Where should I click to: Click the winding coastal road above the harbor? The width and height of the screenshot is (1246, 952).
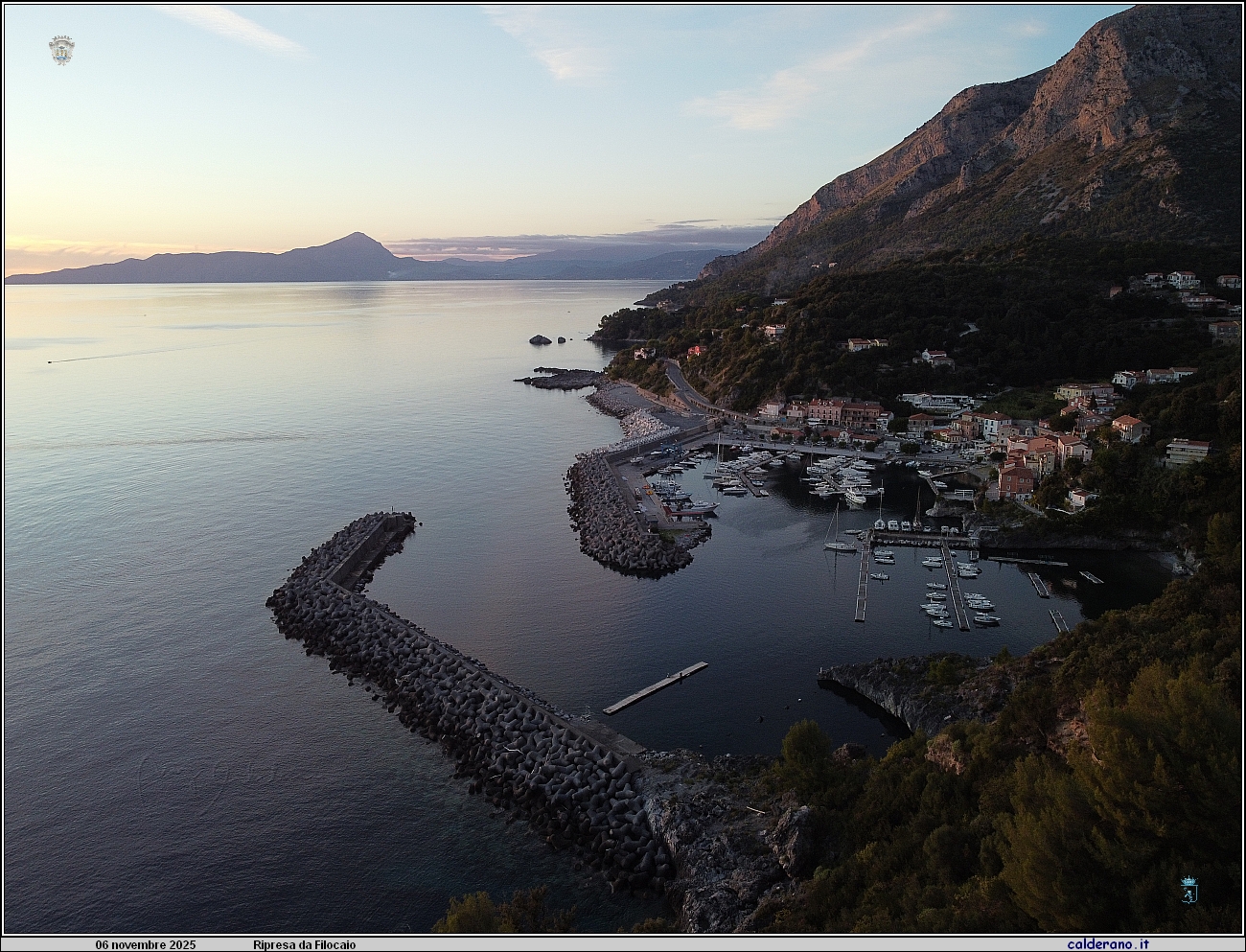682,383
